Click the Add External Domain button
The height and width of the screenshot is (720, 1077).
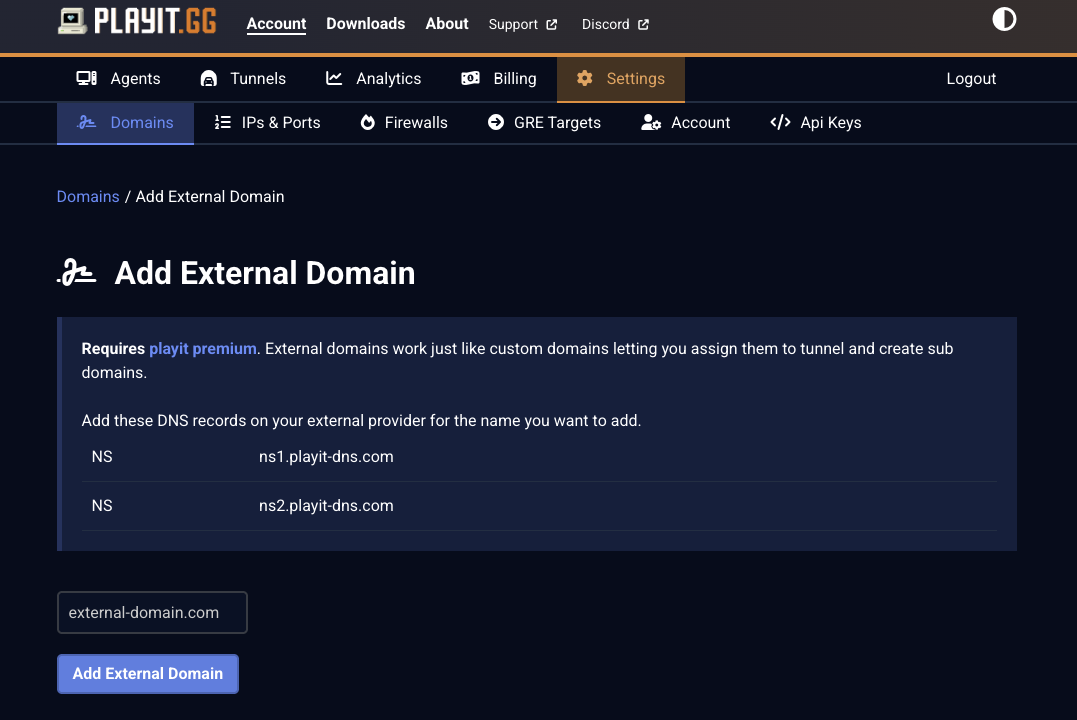(x=147, y=673)
